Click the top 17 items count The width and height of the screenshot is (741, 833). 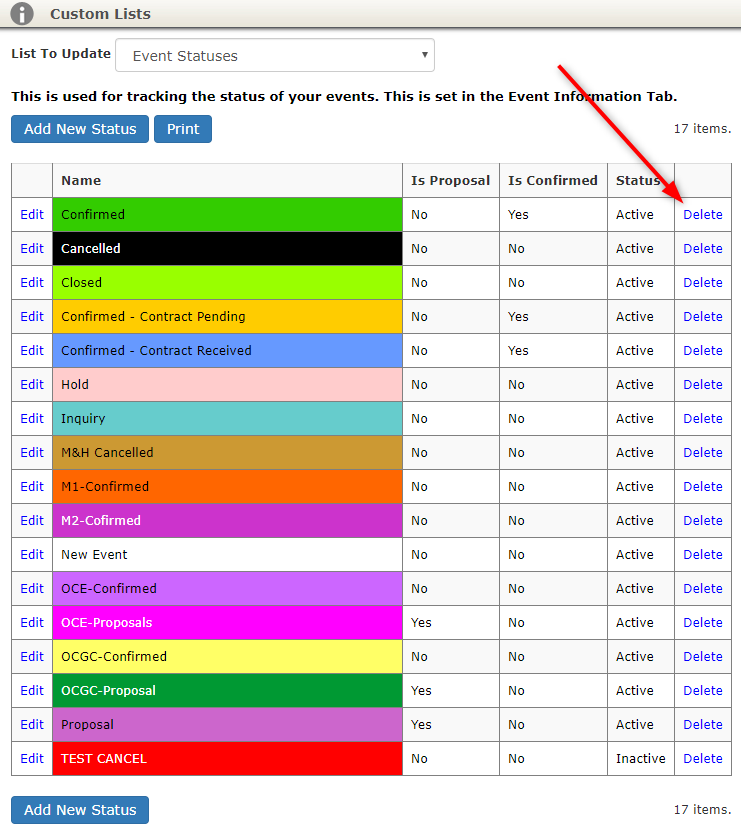point(702,129)
